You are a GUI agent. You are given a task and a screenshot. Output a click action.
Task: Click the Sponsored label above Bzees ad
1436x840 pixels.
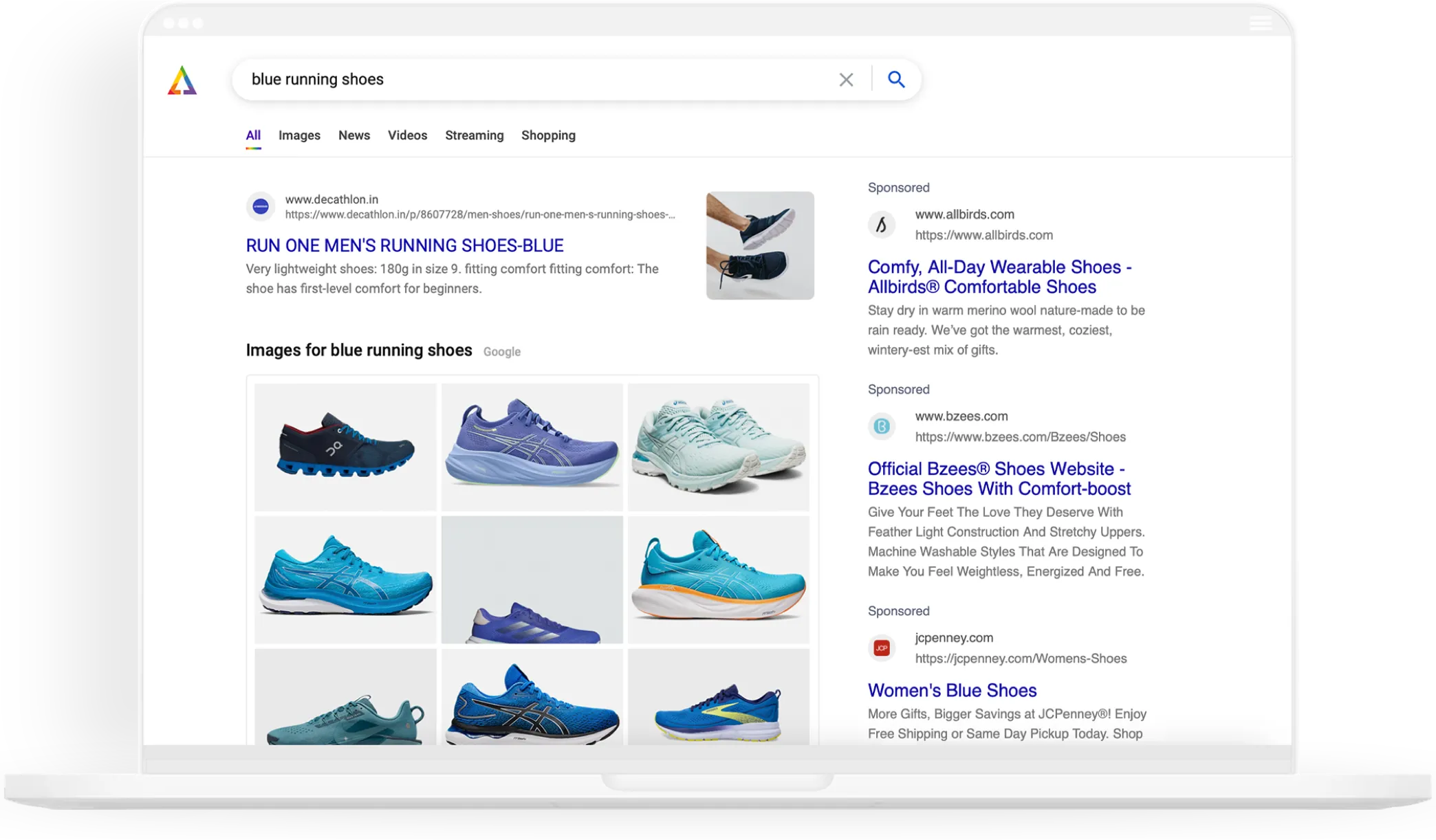tap(898, 390)
